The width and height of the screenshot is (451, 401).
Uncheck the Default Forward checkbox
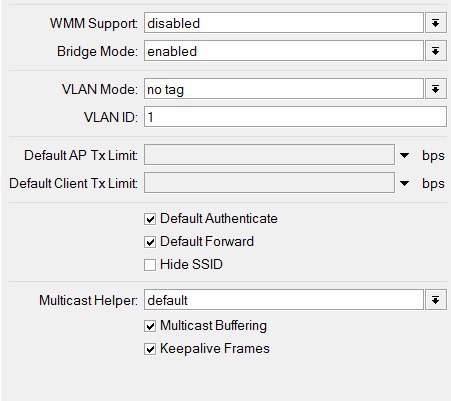coord(150,242)
